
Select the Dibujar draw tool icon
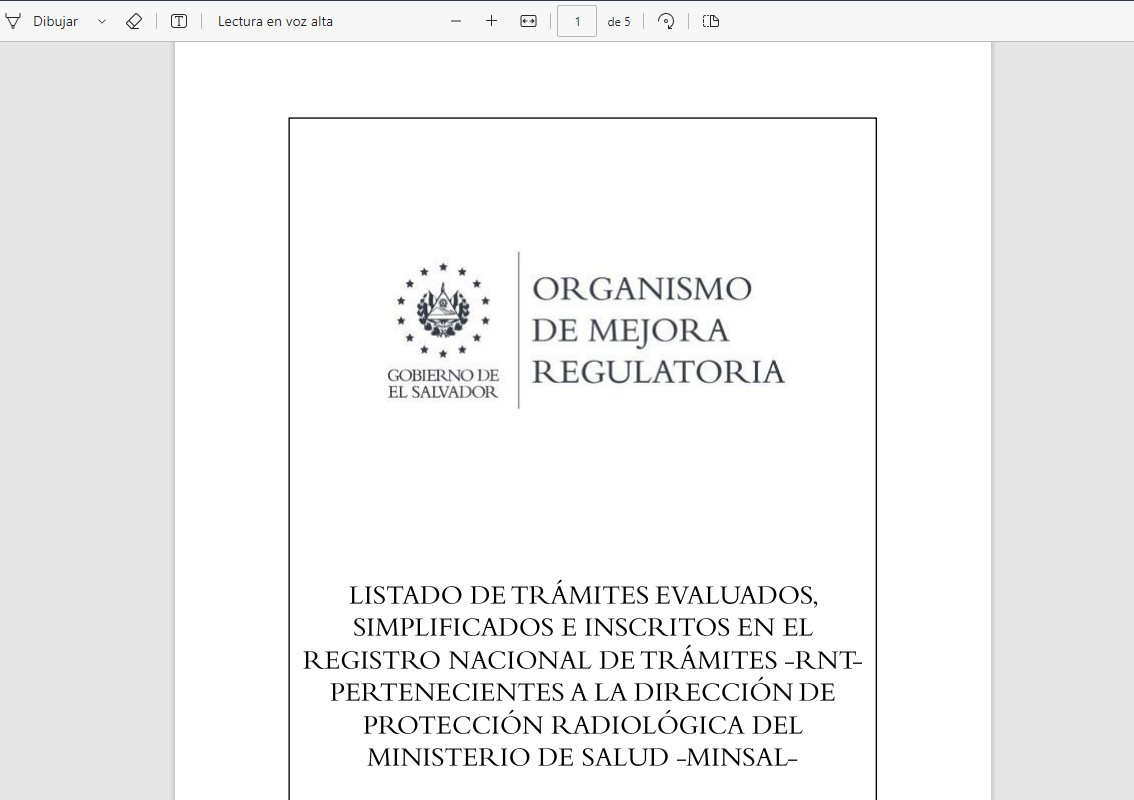tap(13, 22)
